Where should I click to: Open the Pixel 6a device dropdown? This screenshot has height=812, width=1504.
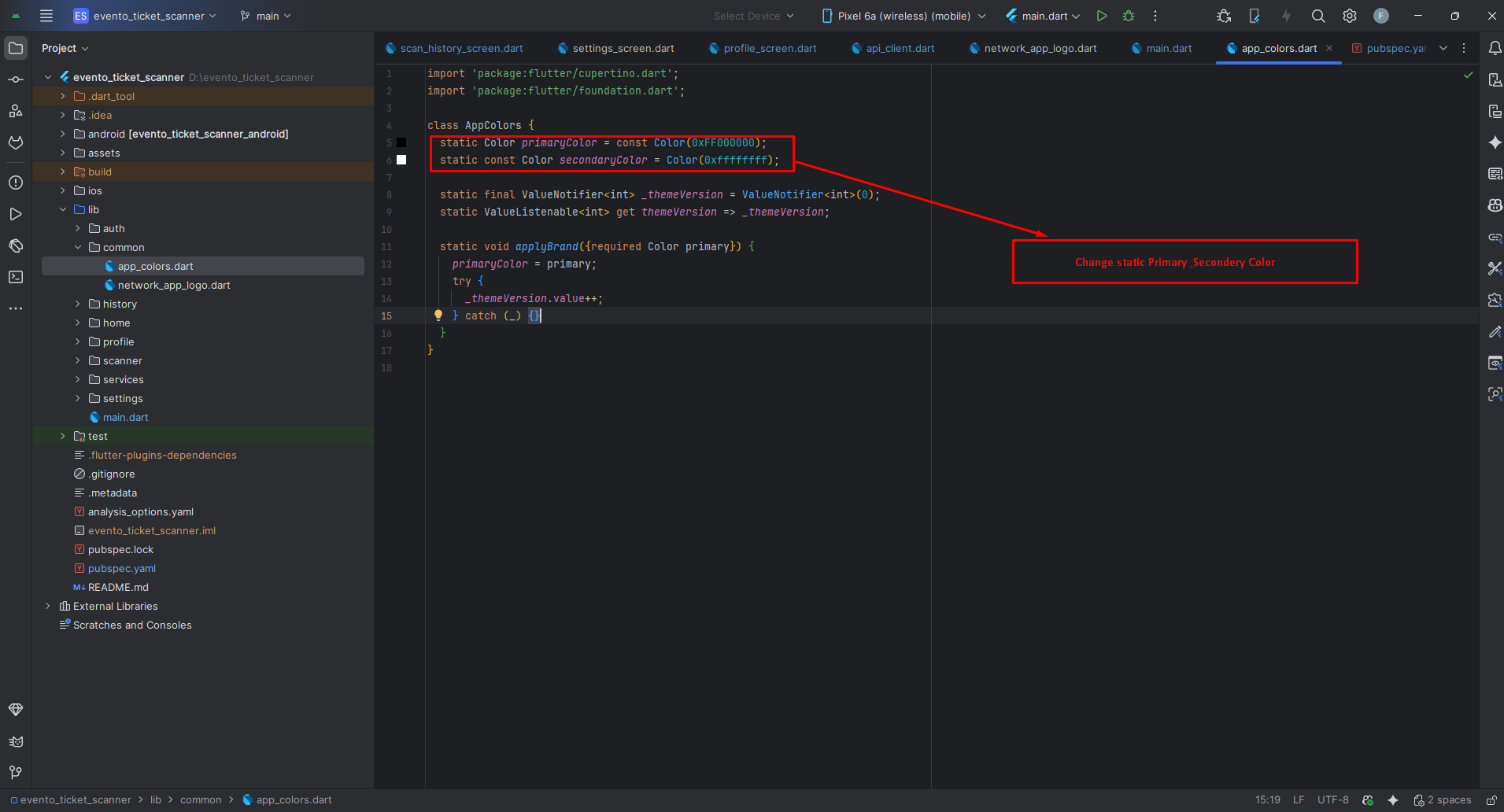pyautogui.click(x=904, y=16)
